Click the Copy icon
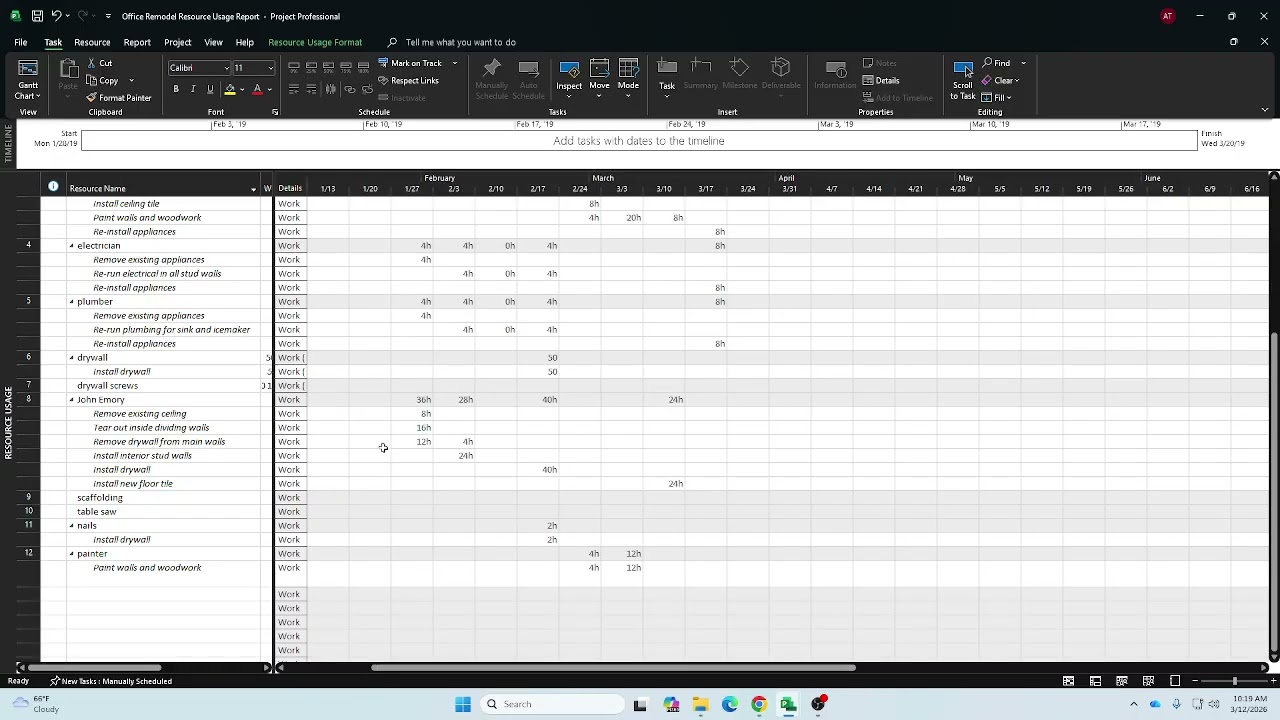 tap(92, 80)
